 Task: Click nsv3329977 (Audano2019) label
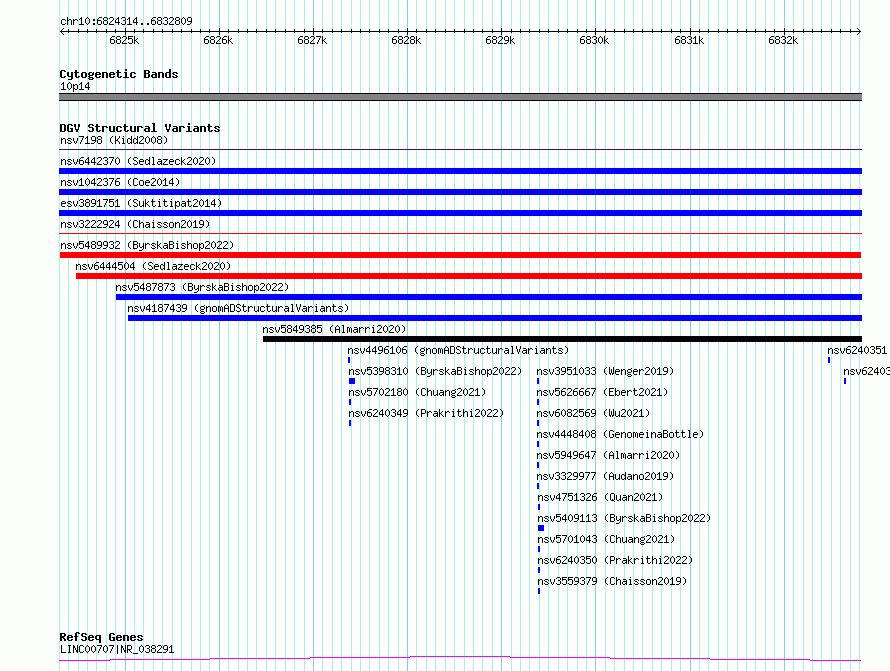[x=605, y=476]
